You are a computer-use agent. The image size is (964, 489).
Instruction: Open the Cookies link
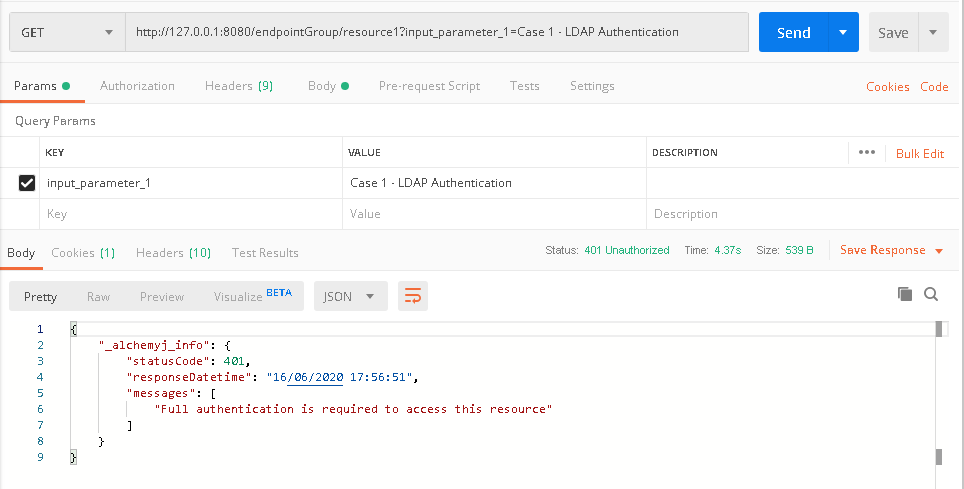887,87
